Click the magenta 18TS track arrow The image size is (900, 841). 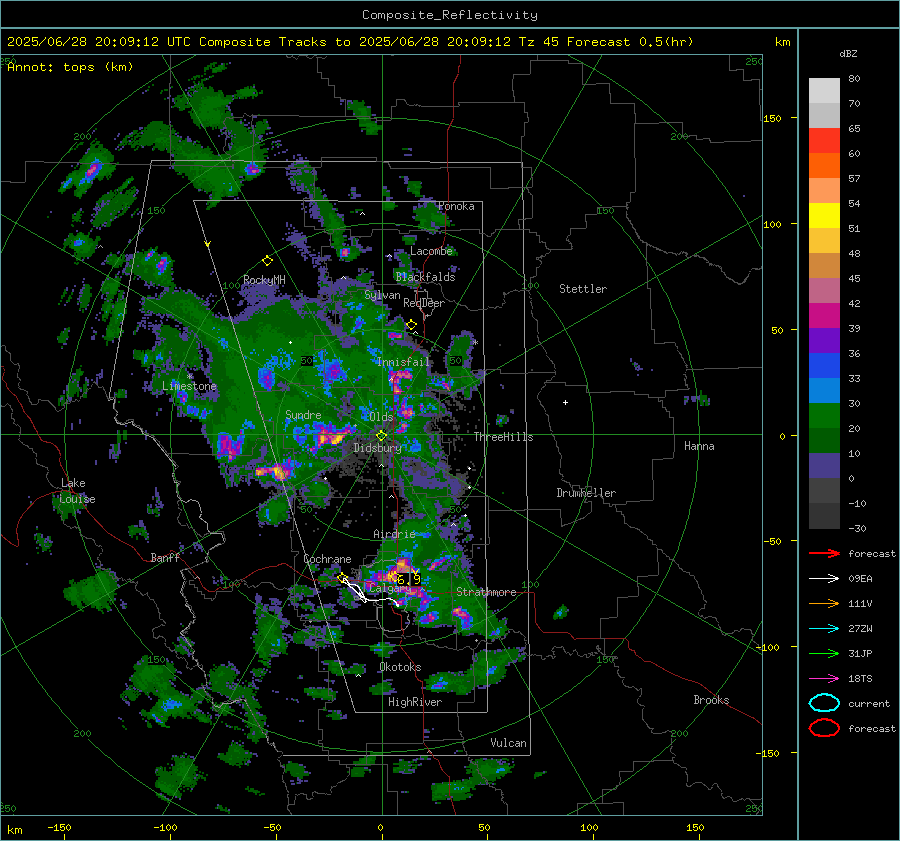[x=824, y=679]
